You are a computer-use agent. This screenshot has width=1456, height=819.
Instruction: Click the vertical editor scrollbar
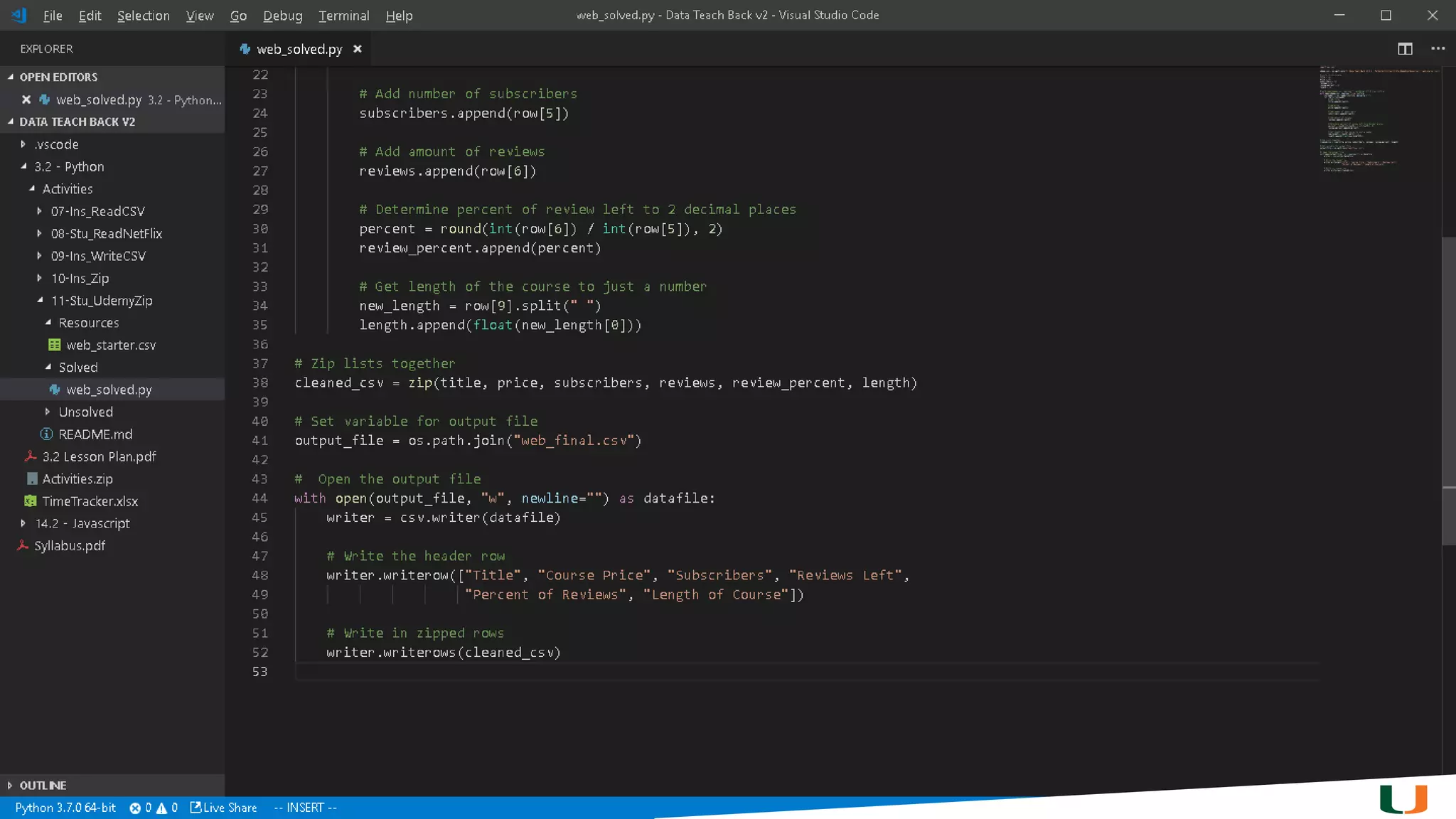click(1448, 391)
